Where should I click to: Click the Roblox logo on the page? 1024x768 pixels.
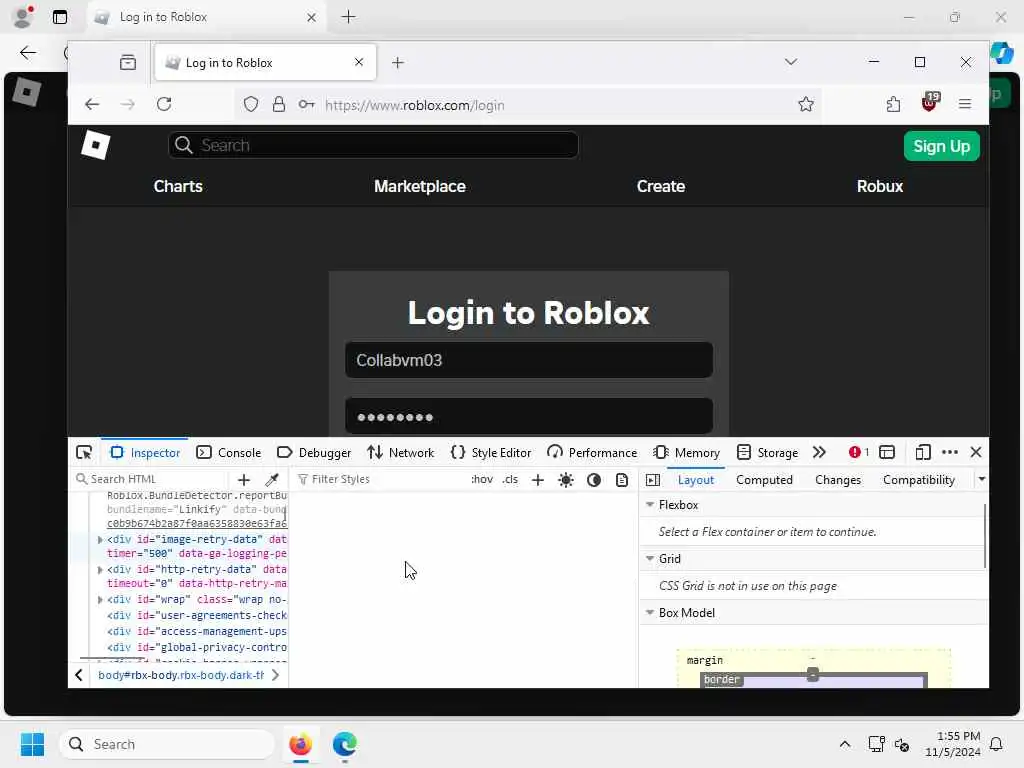(95, 145)
